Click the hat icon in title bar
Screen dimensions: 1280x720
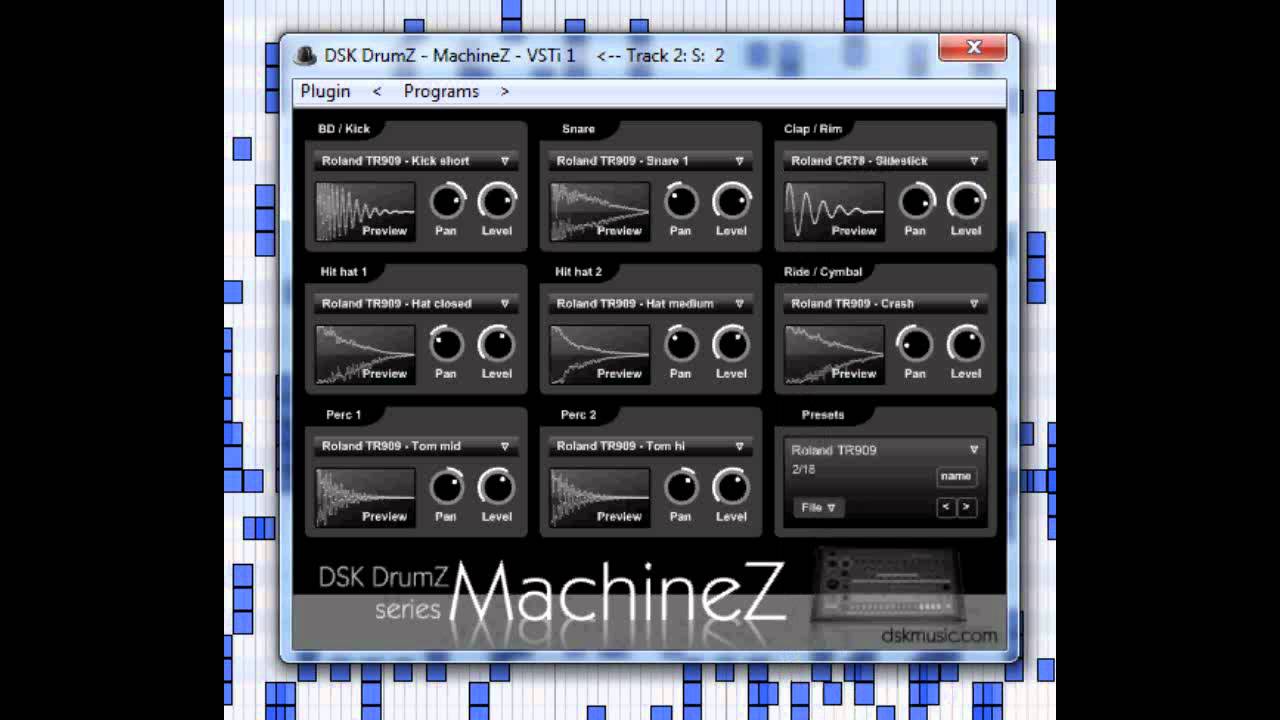click(x=306, y=56)
